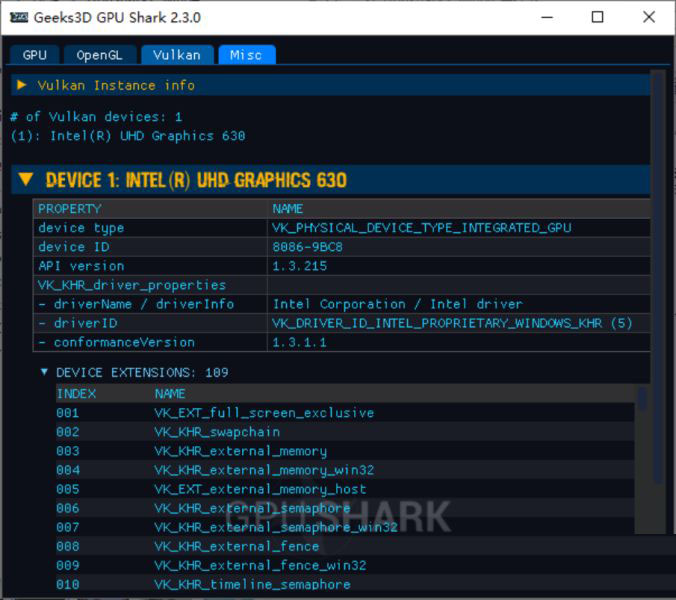Viewport: 676px width, 600px height.
Task: Click index 001 in extensions list
Action: 68,413
